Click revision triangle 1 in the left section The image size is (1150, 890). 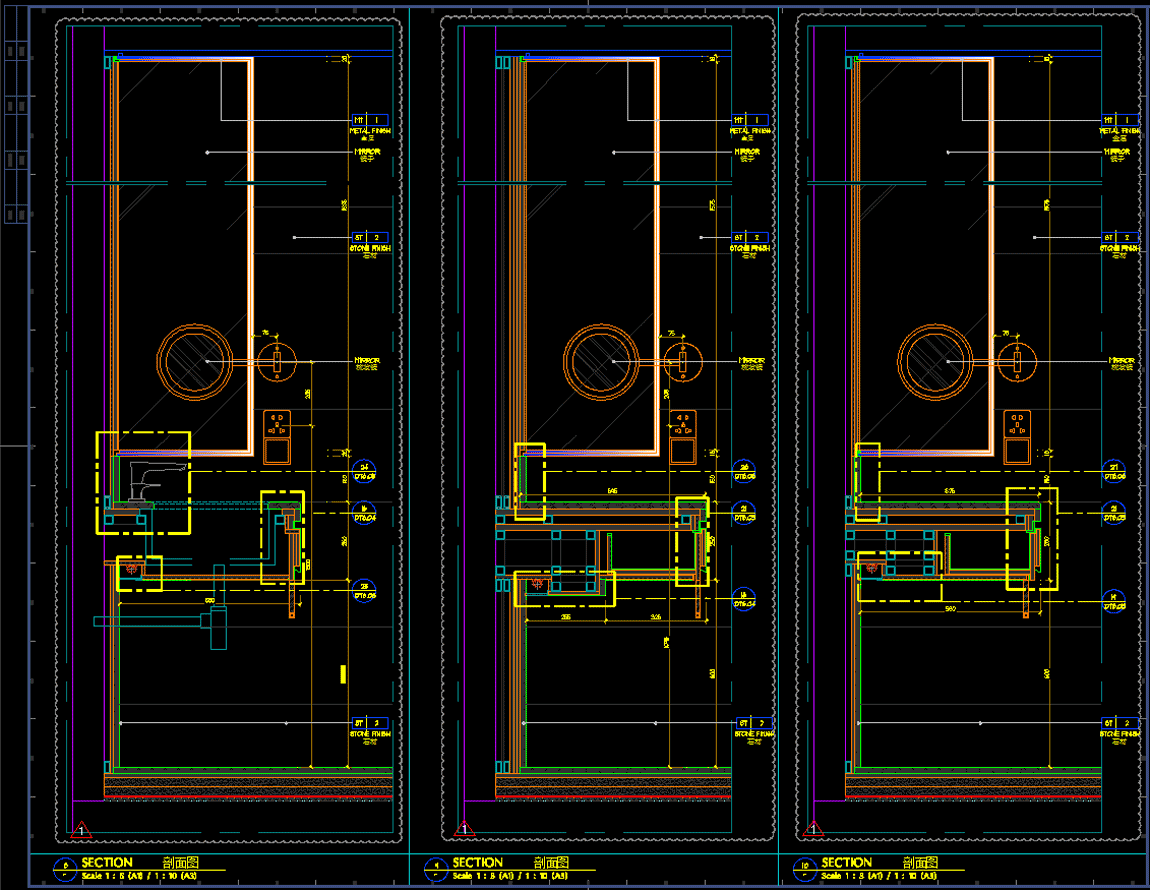pos(82,829)
